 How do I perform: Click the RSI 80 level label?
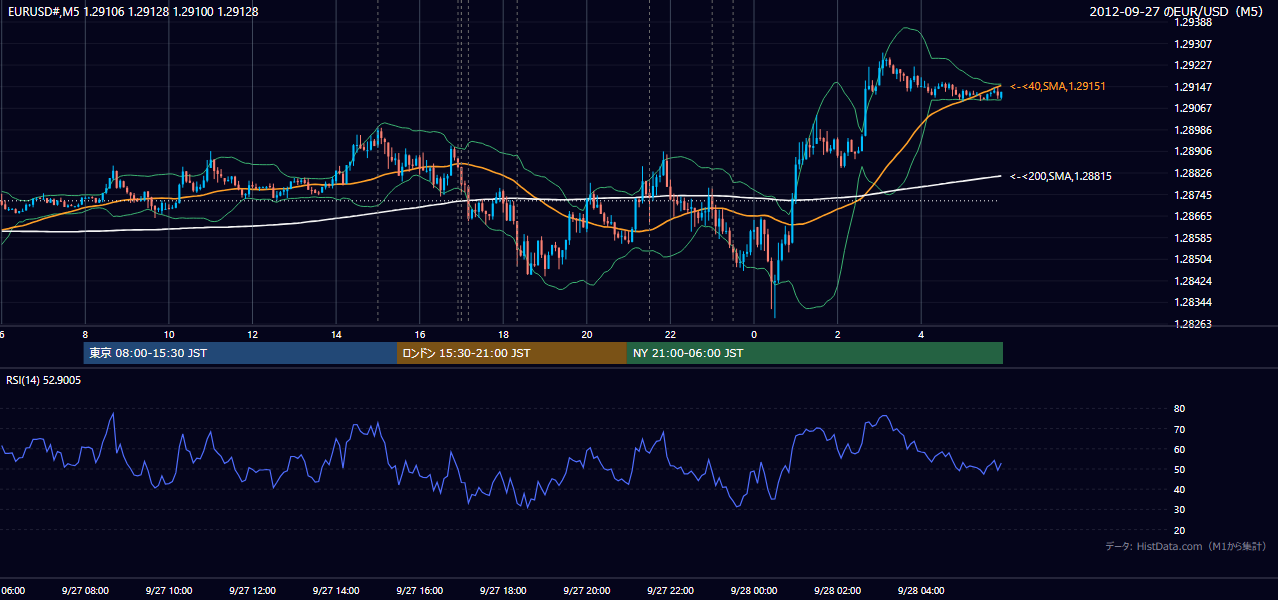(1180, 409)
